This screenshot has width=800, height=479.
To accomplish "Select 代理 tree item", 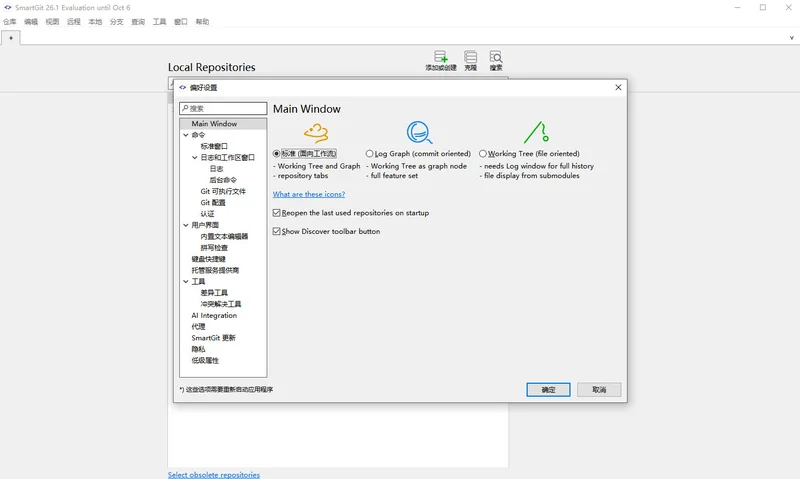I will pyautogui.click(x=198, y=326).
